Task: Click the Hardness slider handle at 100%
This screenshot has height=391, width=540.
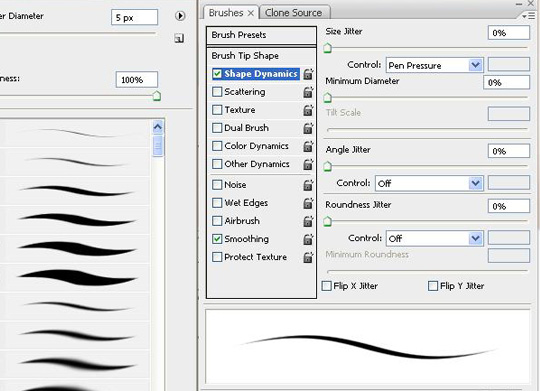Action: (157, 96)
